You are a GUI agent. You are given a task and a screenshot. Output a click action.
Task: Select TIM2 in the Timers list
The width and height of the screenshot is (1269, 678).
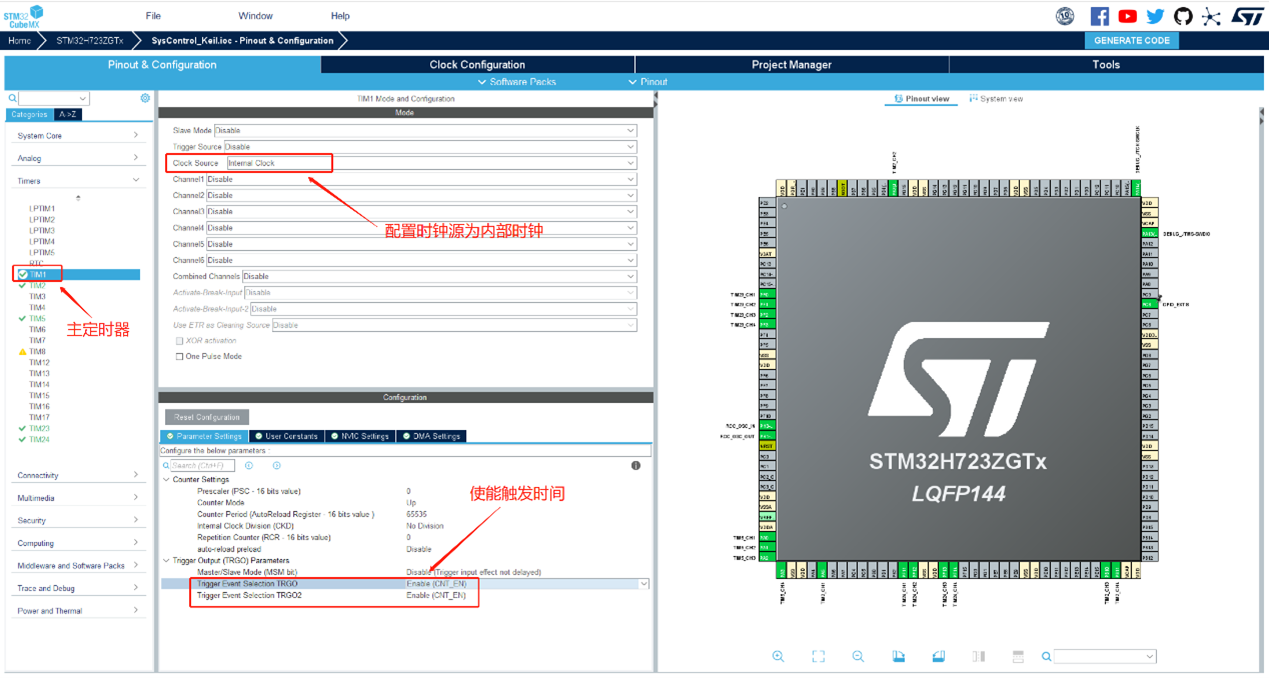click(37, 286)
